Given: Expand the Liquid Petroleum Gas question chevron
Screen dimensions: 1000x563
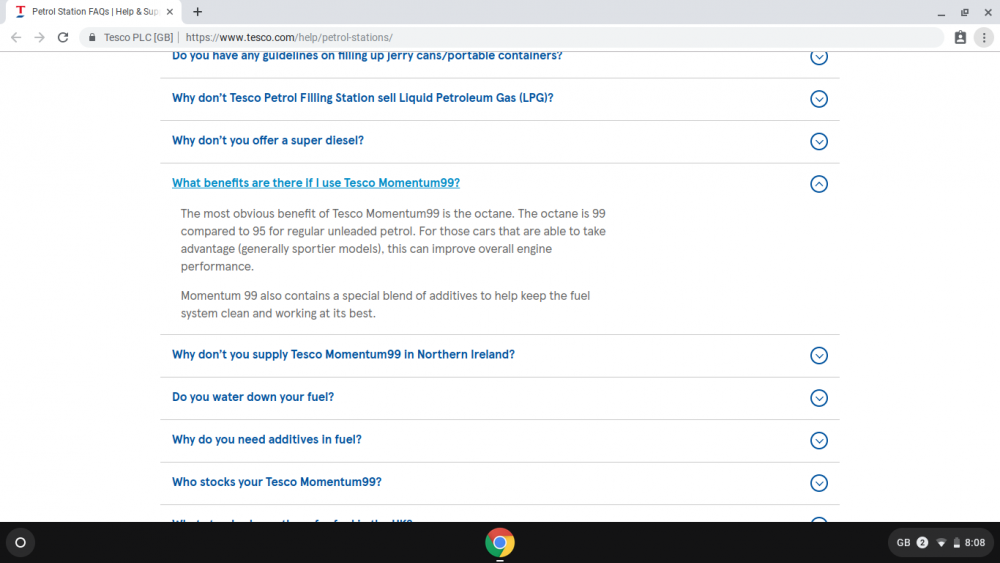Looking at the screenshot, I should (819, 99).
